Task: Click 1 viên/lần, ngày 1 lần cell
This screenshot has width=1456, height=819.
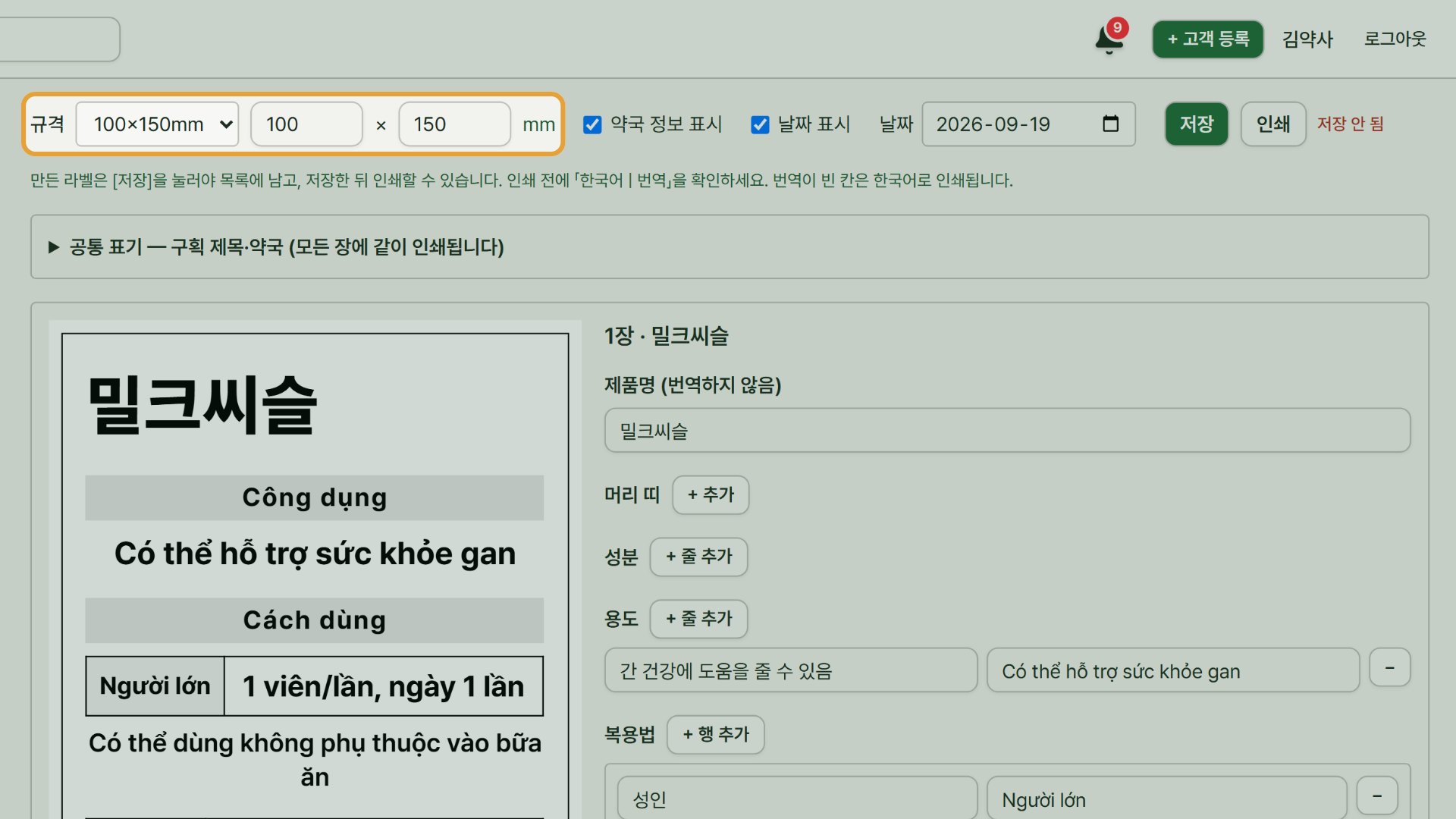Action: click(384, 686)
